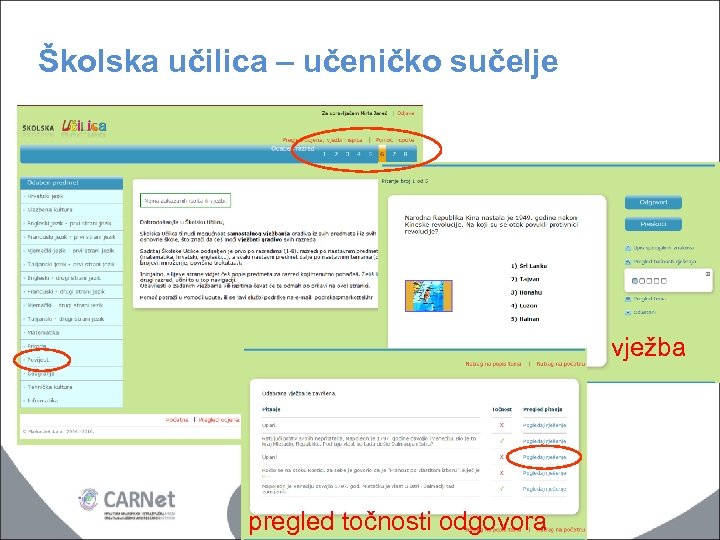
Task: Select grade 8 in the grade bar
Action: (x=405, y=154)
